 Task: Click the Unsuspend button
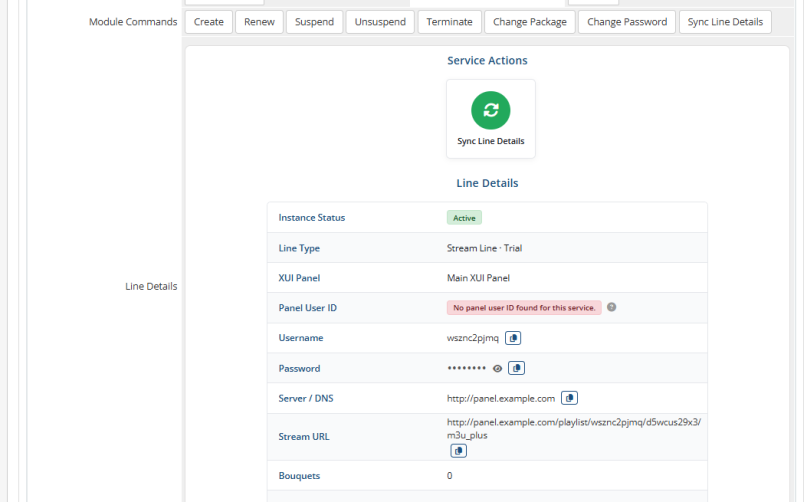point(380,22)
